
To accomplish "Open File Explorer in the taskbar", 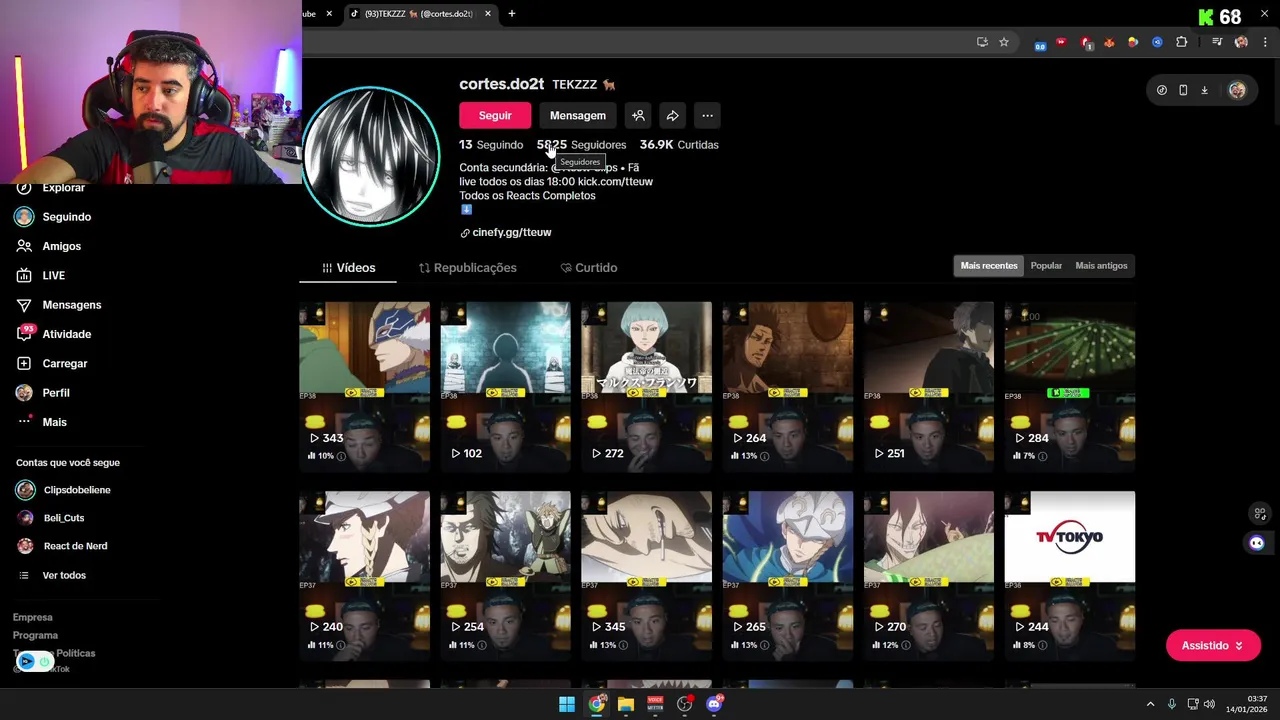I will tap(626, 704).
